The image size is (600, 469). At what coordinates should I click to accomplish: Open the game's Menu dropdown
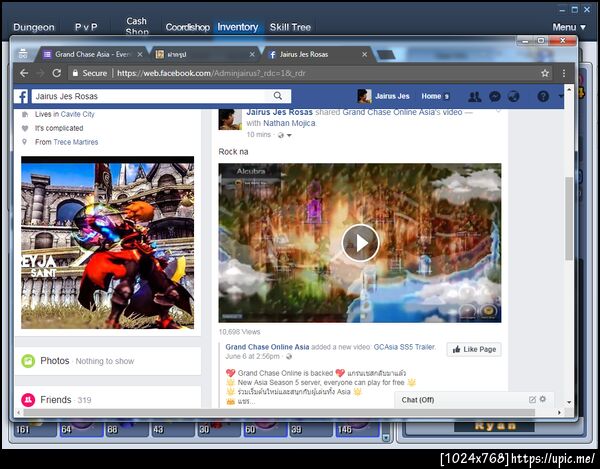569,27
